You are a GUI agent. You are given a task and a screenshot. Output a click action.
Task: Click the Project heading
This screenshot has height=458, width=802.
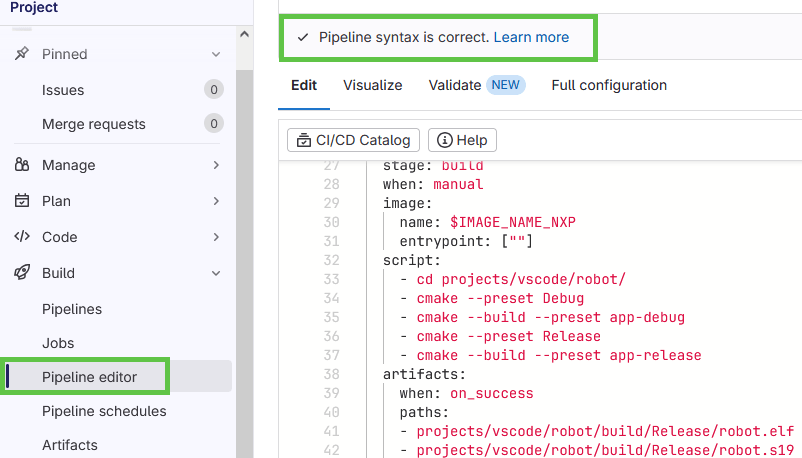click(34, 8)
